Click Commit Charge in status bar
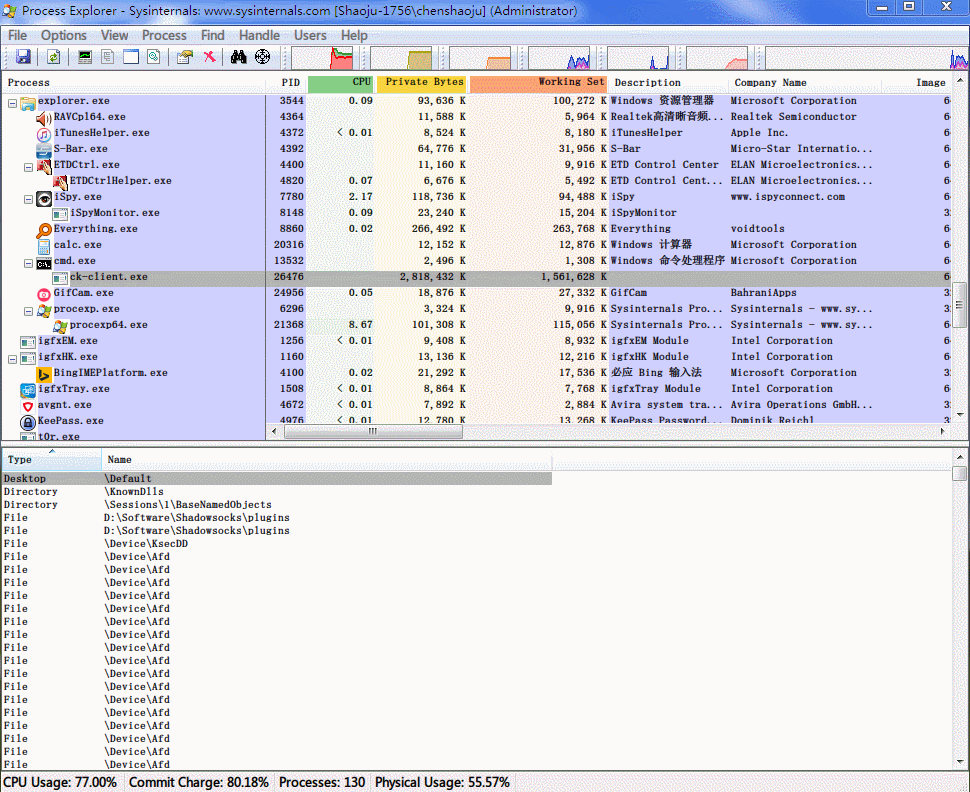Screen dimensions: 970x792 tap(199, 782)
